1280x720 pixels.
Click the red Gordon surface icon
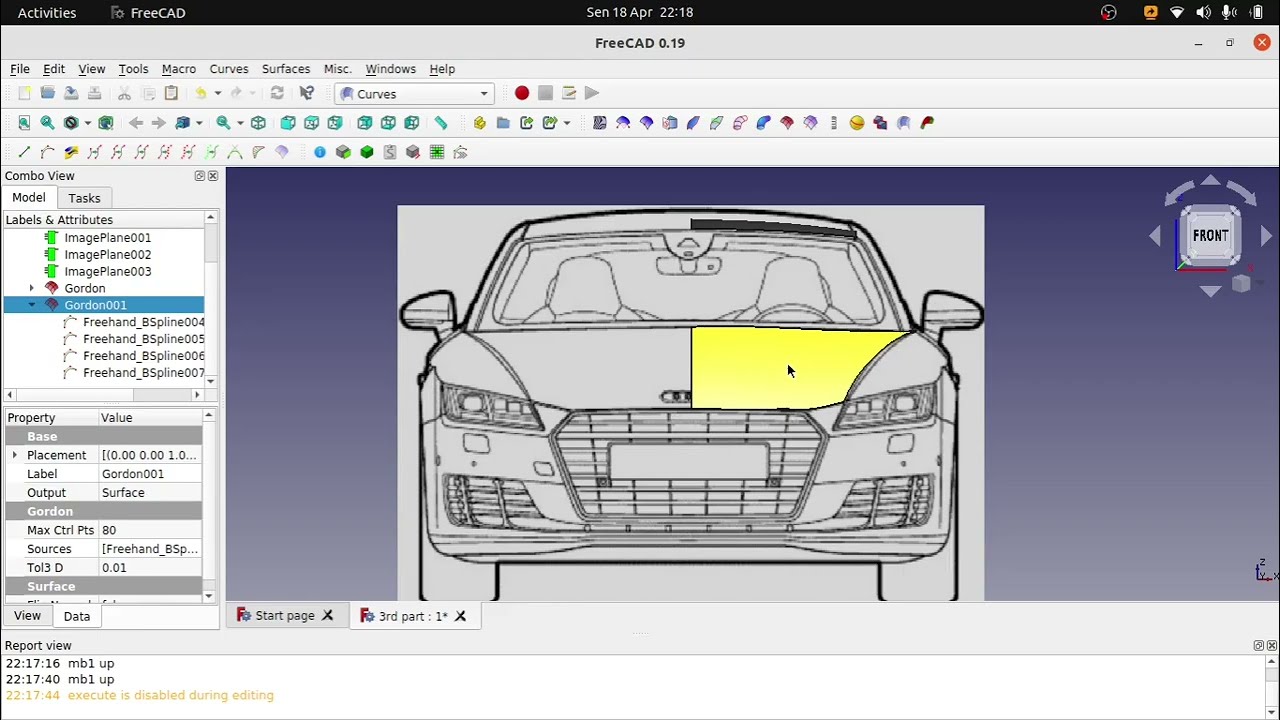pyautogui.click(x=787, y=123)
